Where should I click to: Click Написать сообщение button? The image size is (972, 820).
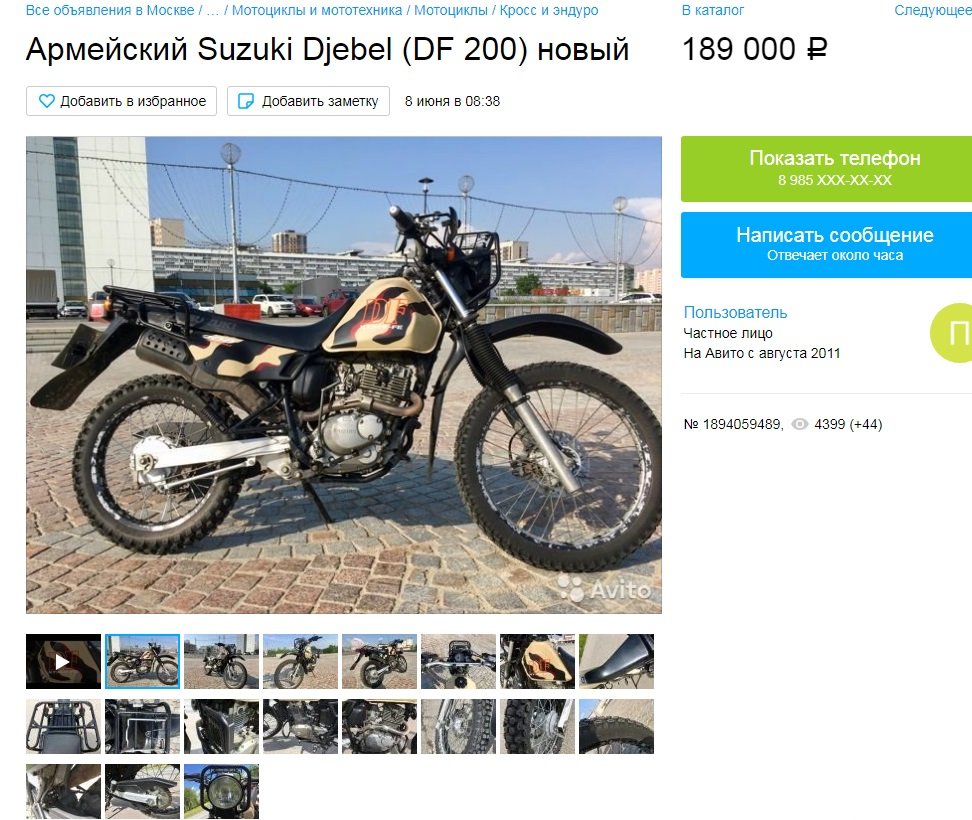click(x=826, y=245)
